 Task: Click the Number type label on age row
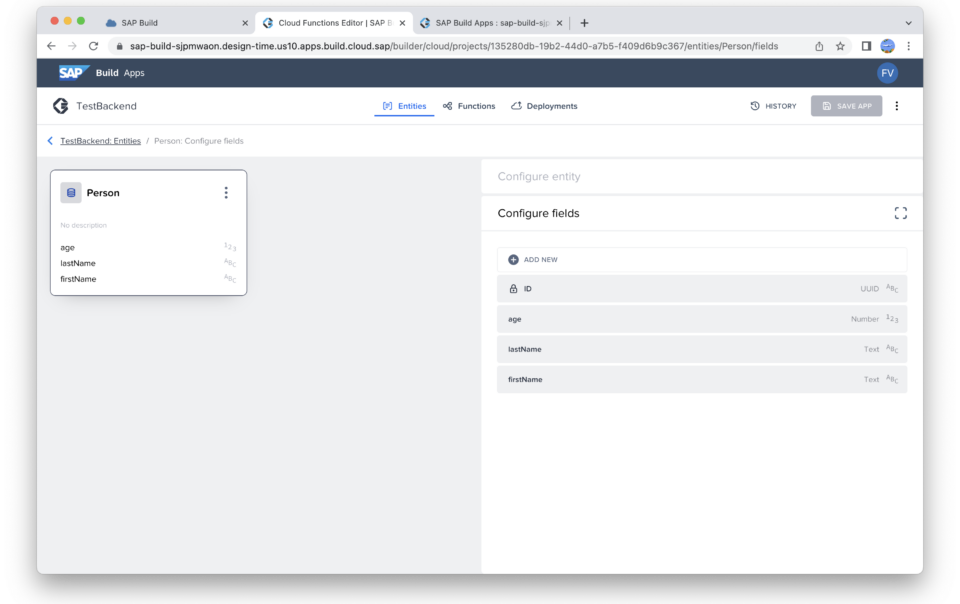[864, 319]
